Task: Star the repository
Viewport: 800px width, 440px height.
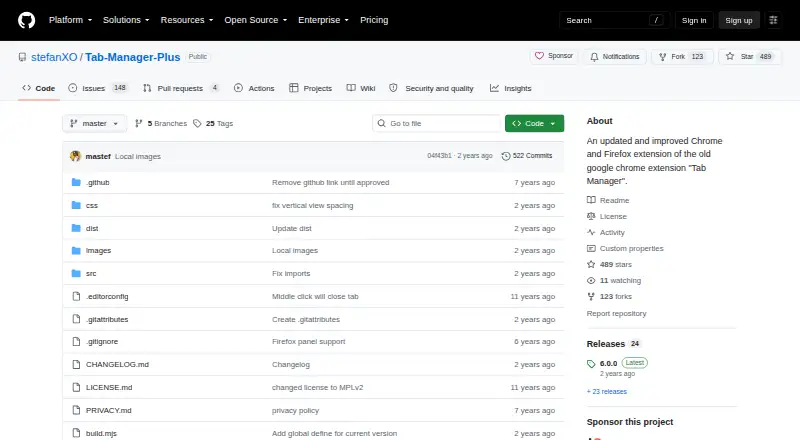Action: [749, 57]
